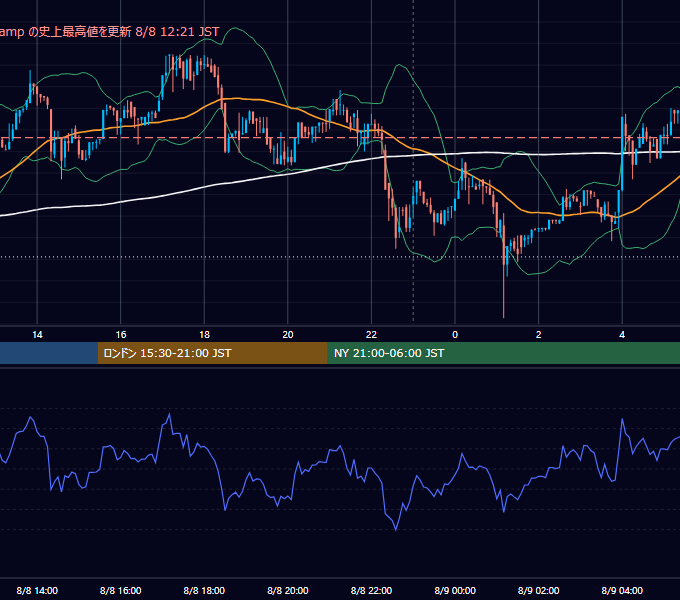Viewport: 680px width, 600px height.
Task: Select the 8/9 00:00 label on the bottom axis
Action: pos(455,590)
